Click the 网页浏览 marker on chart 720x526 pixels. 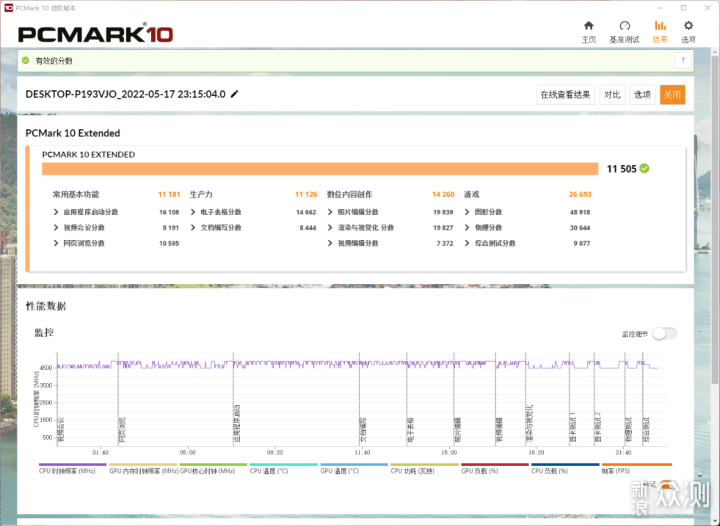(122, 430)
